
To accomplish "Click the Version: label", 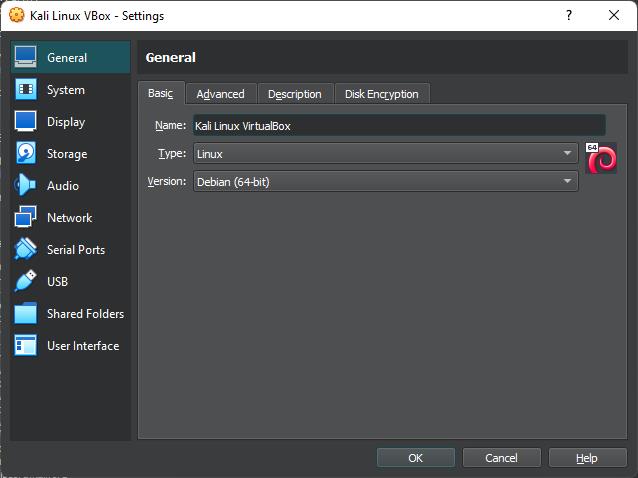I will click(x=167, y=181).
